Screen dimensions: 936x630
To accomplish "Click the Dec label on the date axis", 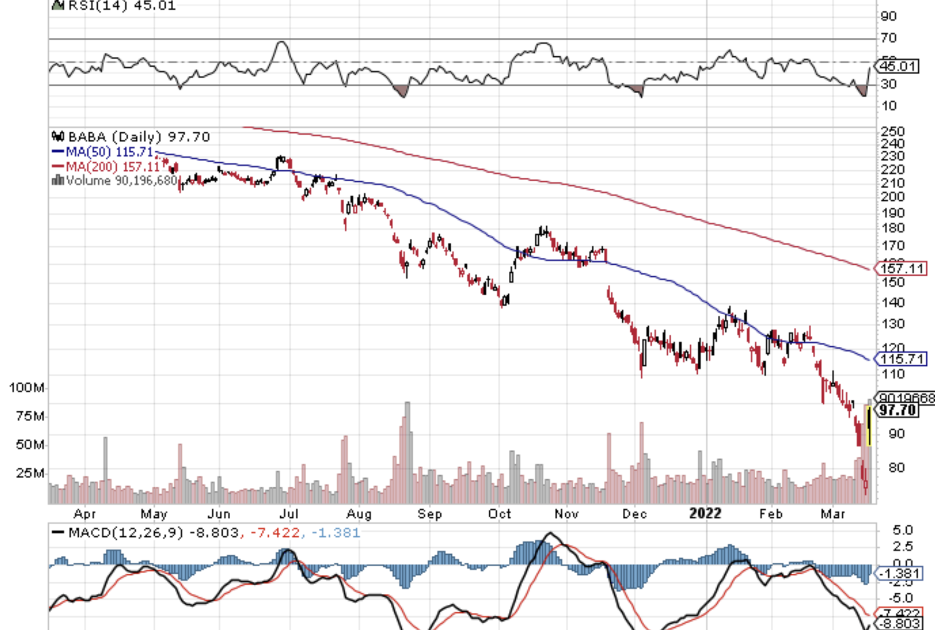I will click(x=633, y=513).
